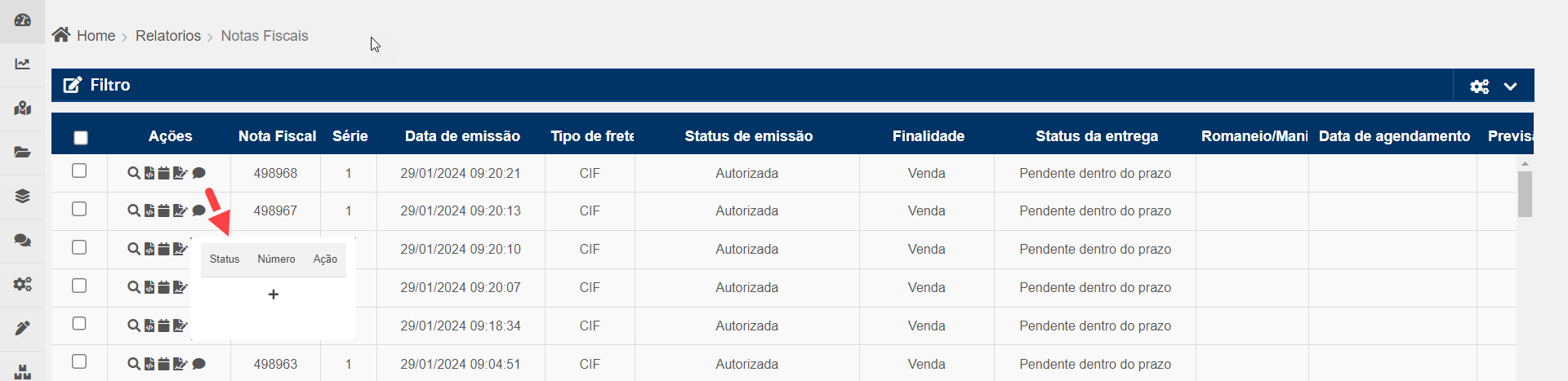Image resolution: width=1568 pixels, height=381 pixels.
Task: Click the plus icon in the popup
Action: tap(274, 295)
